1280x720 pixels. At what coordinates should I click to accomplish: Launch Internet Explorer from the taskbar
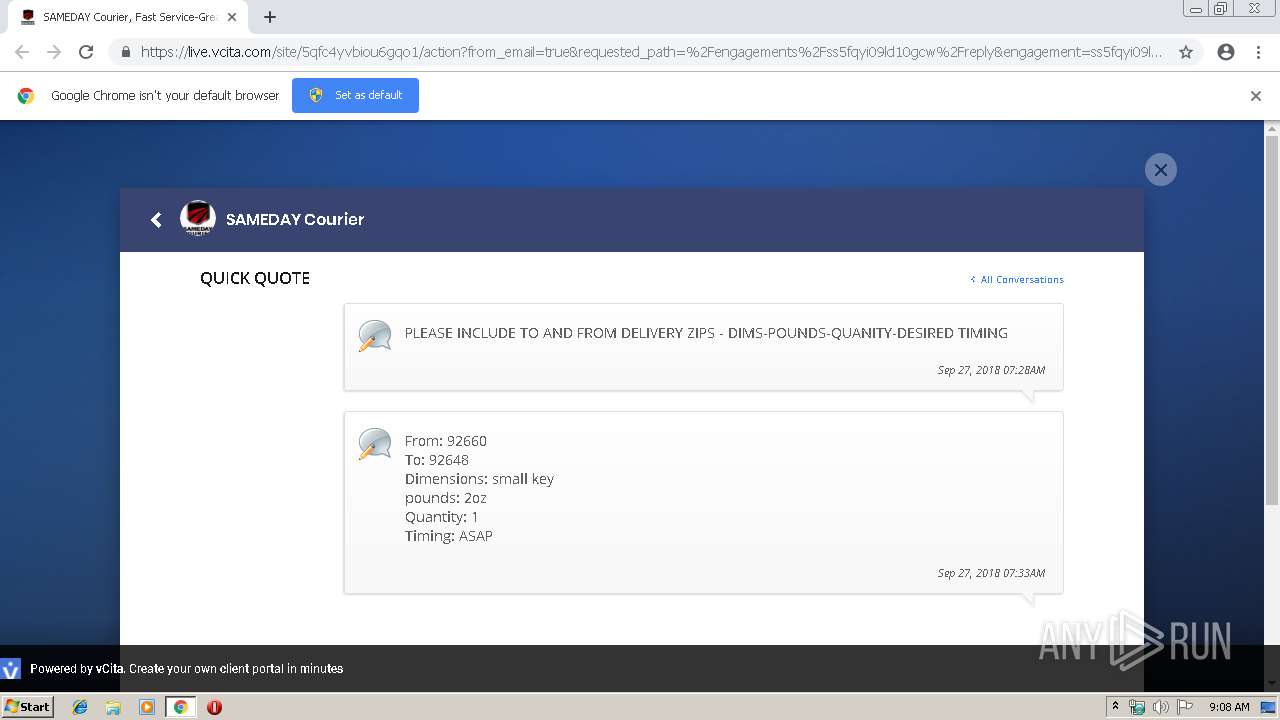80,707
